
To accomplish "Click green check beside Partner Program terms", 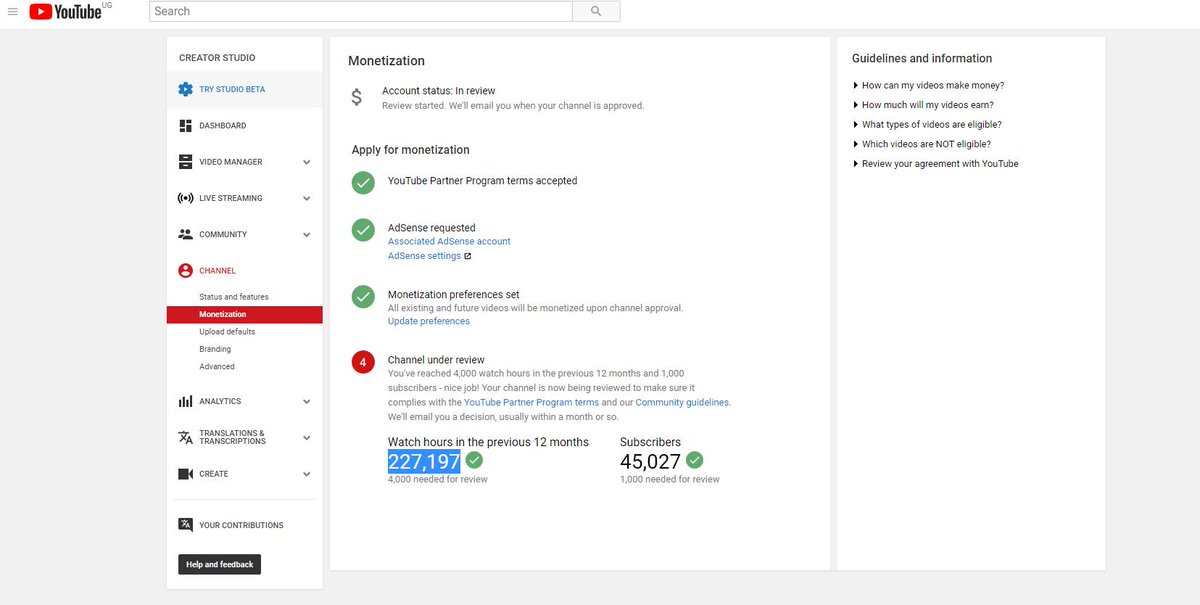I will 363,182.
